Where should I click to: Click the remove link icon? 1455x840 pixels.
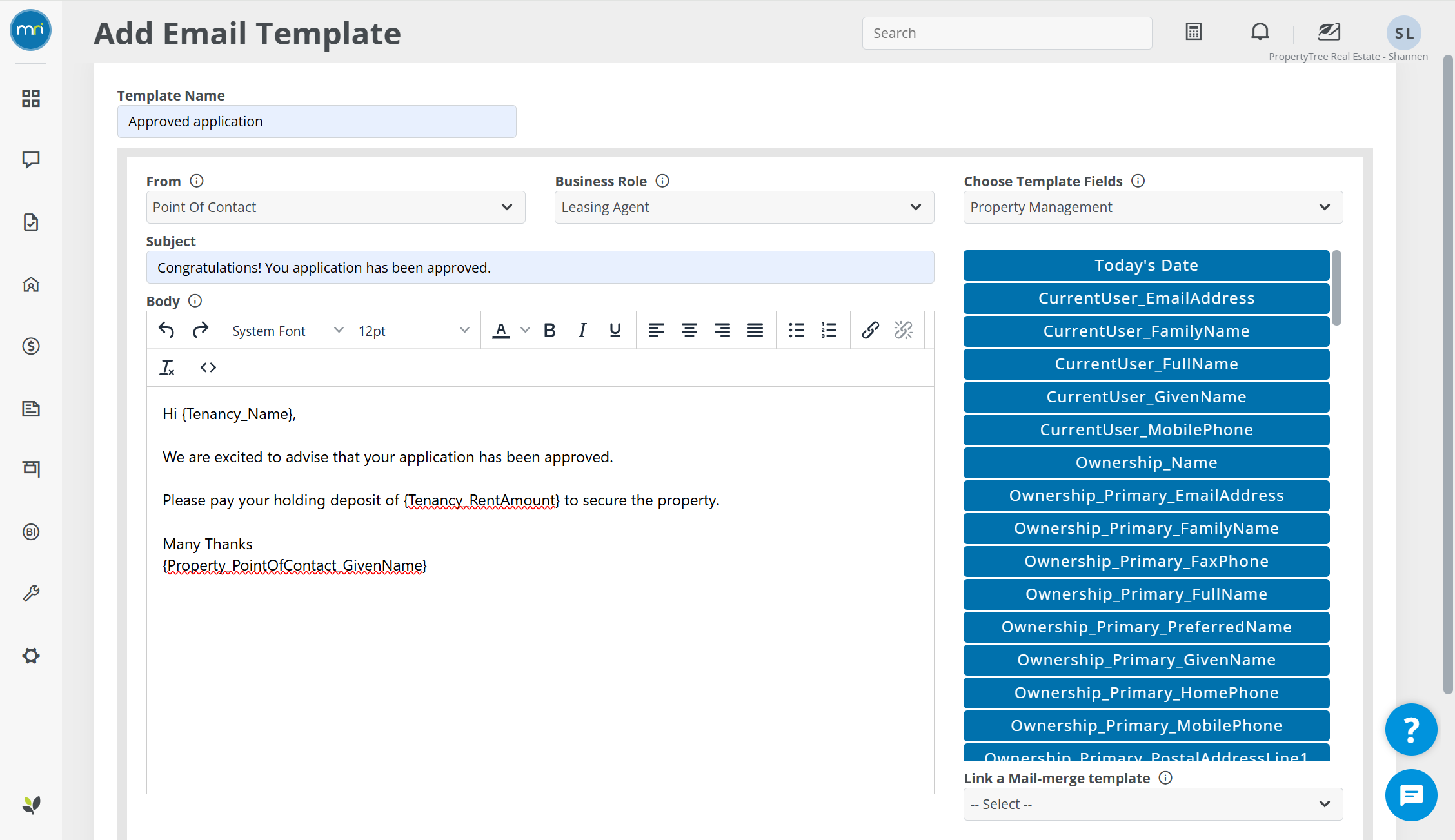tap(904, 330)
